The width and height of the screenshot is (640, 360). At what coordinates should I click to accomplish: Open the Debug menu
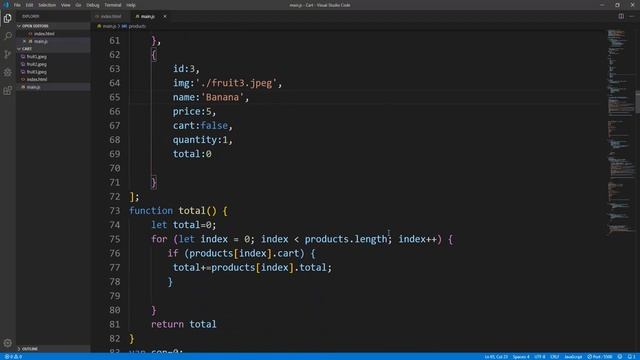93,5
